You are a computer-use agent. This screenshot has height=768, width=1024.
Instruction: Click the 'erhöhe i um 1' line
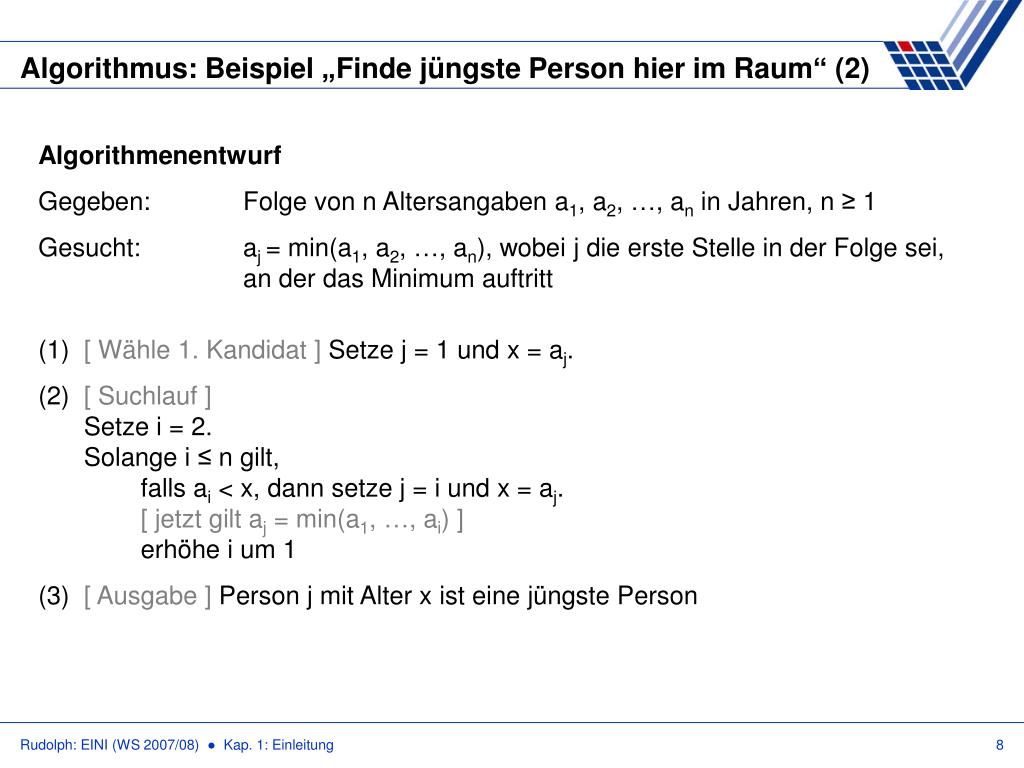click(217, 550)
